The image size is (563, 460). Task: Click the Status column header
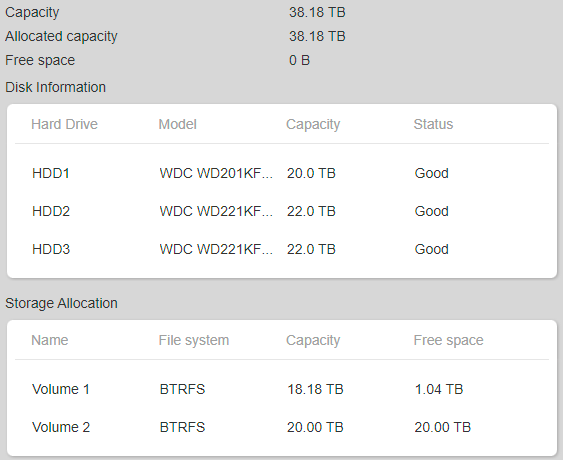[433, 124]
